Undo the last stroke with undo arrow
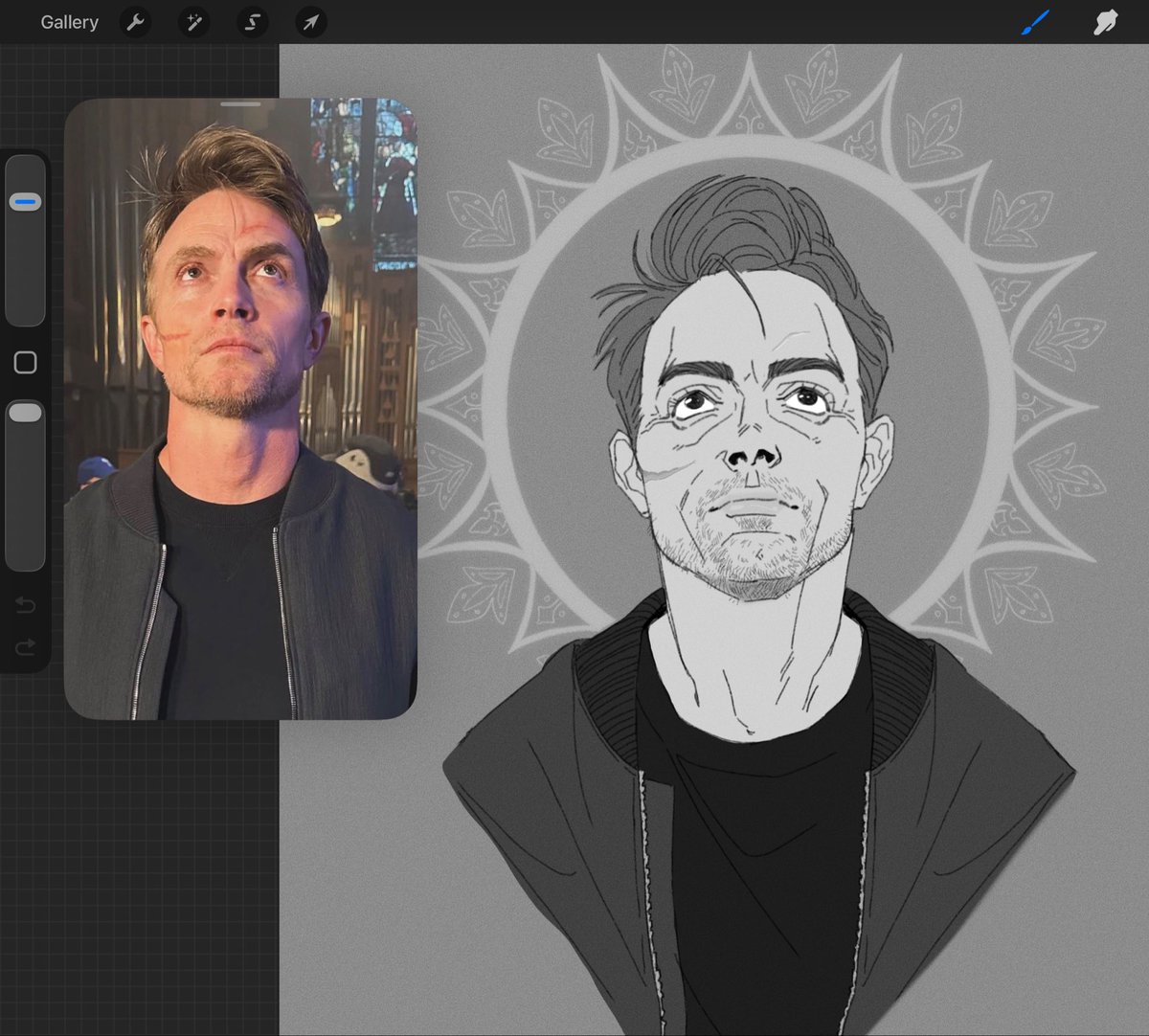The height and width of the screenshot is (1036, 1149). 26,605
